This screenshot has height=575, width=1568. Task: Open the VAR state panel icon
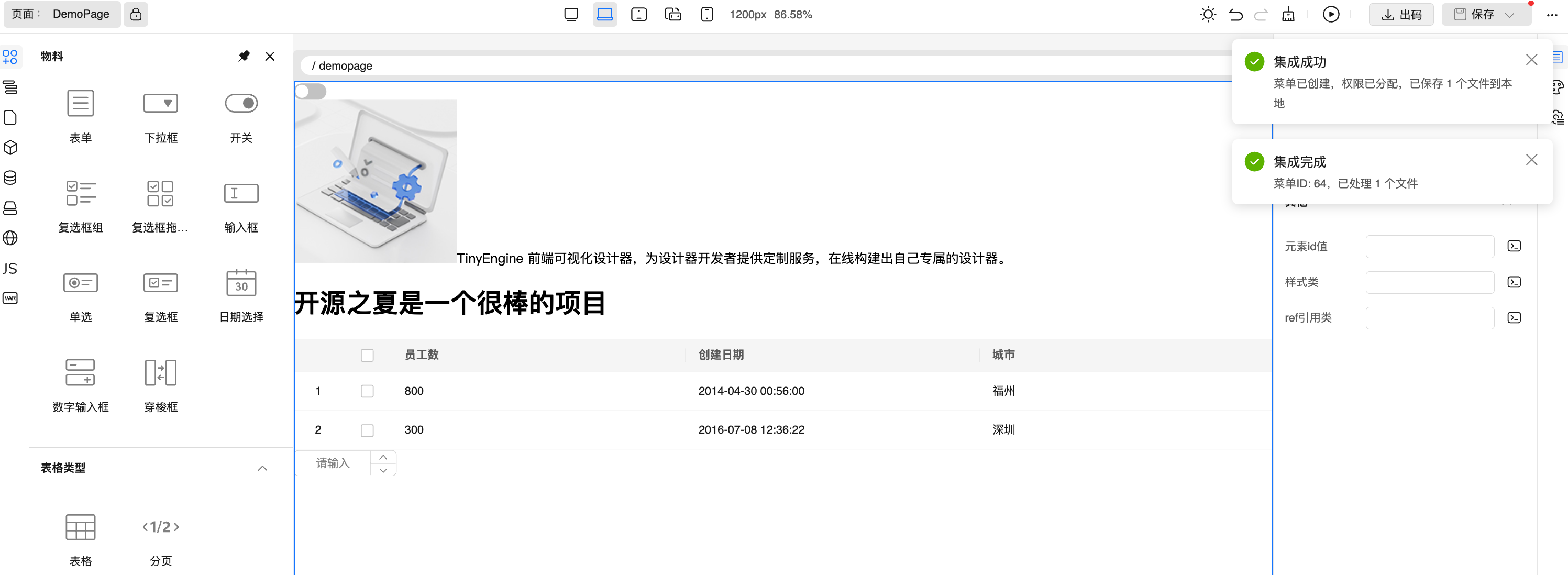10,298
